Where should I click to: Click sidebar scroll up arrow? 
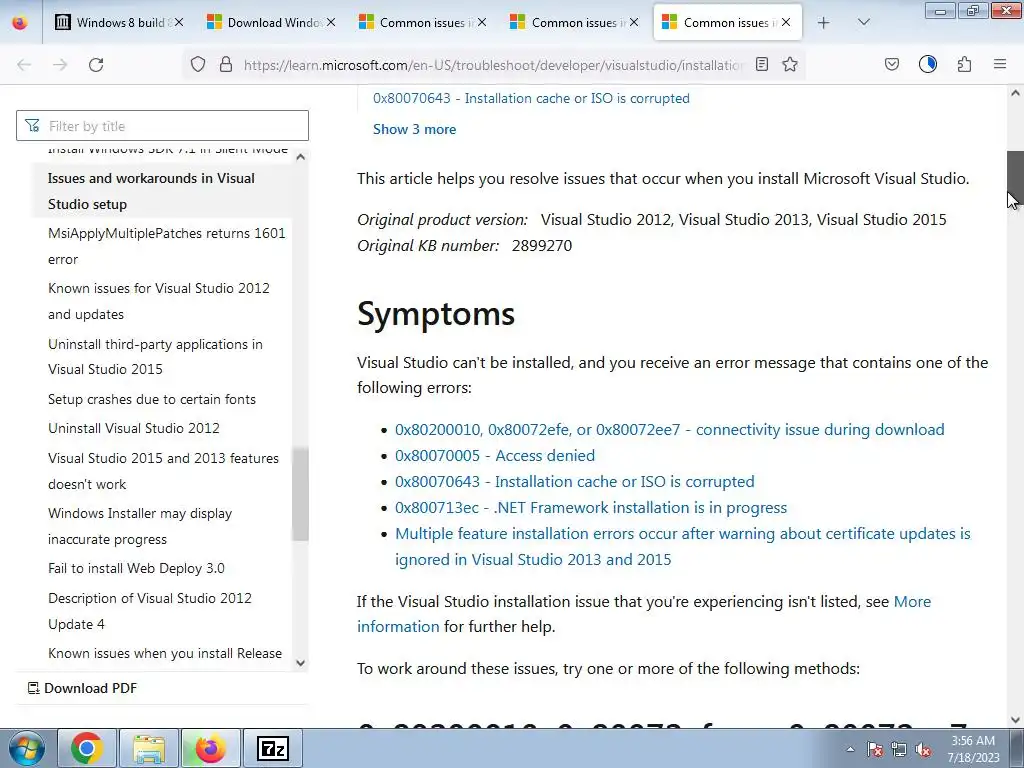coord(300,157)
